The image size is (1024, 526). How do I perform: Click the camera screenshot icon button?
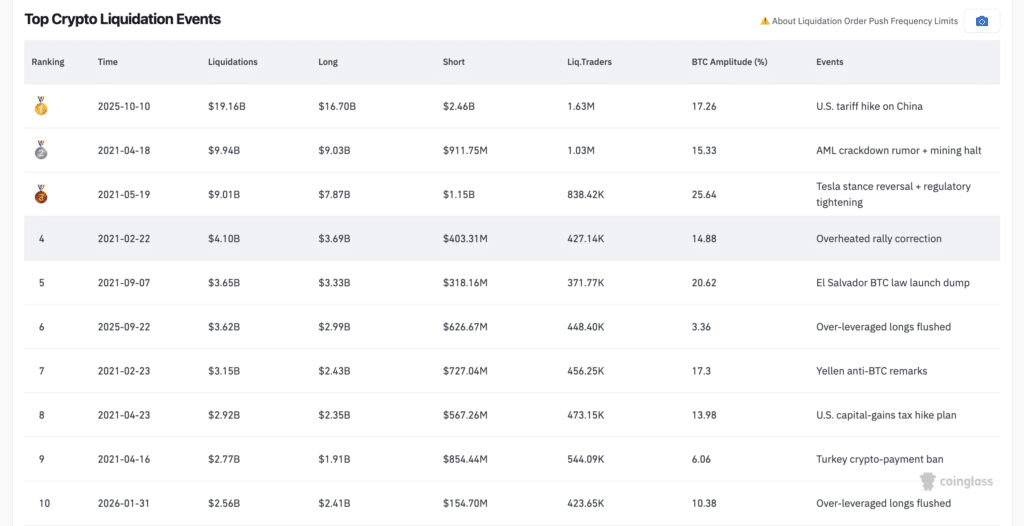(x=982, y=21)
